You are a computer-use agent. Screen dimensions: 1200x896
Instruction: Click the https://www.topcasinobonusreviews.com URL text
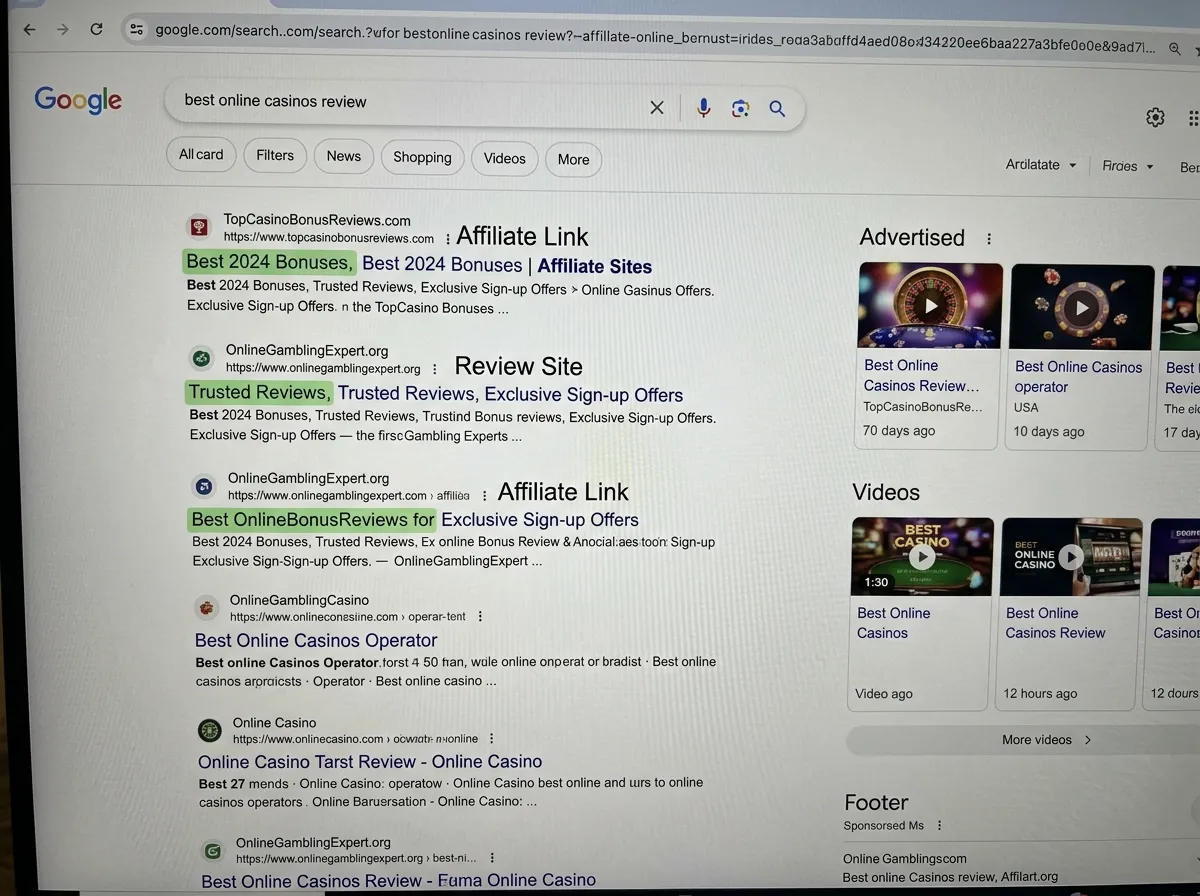coord(329,238)
